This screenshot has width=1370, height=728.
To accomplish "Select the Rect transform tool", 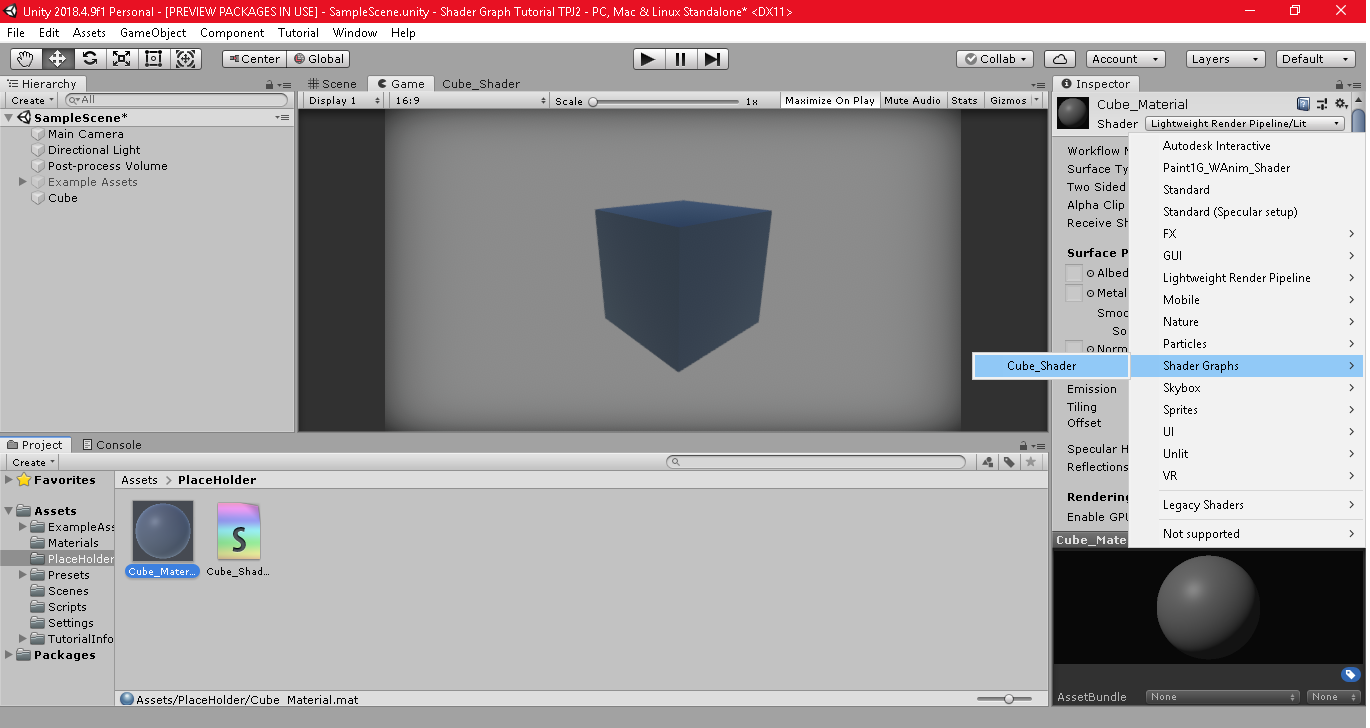I will (154, 59).
